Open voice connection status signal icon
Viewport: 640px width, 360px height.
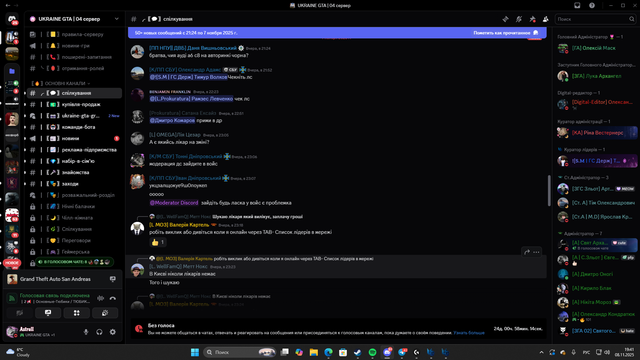[12, 298]
